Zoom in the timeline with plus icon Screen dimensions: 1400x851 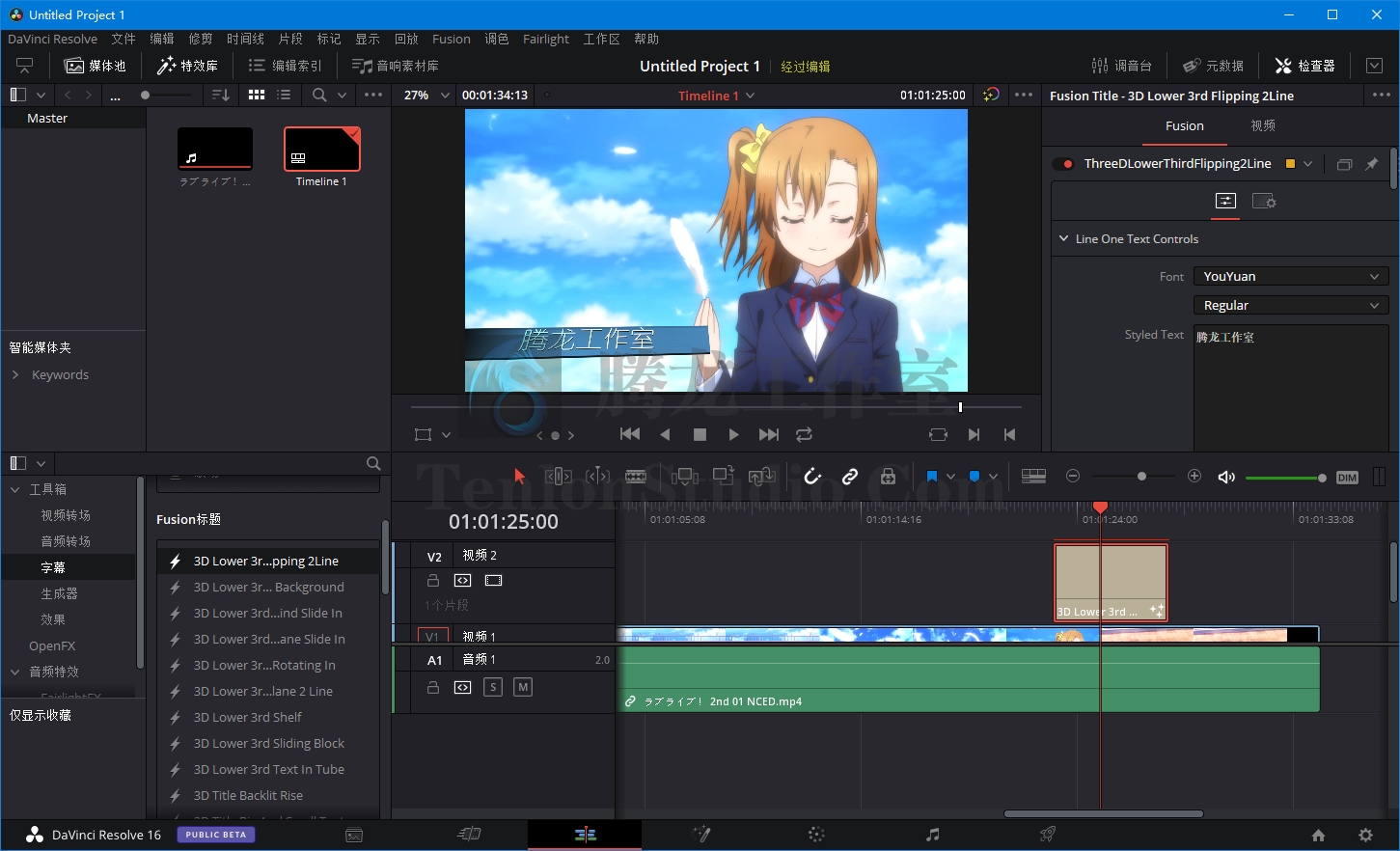tap(1194, 477)
